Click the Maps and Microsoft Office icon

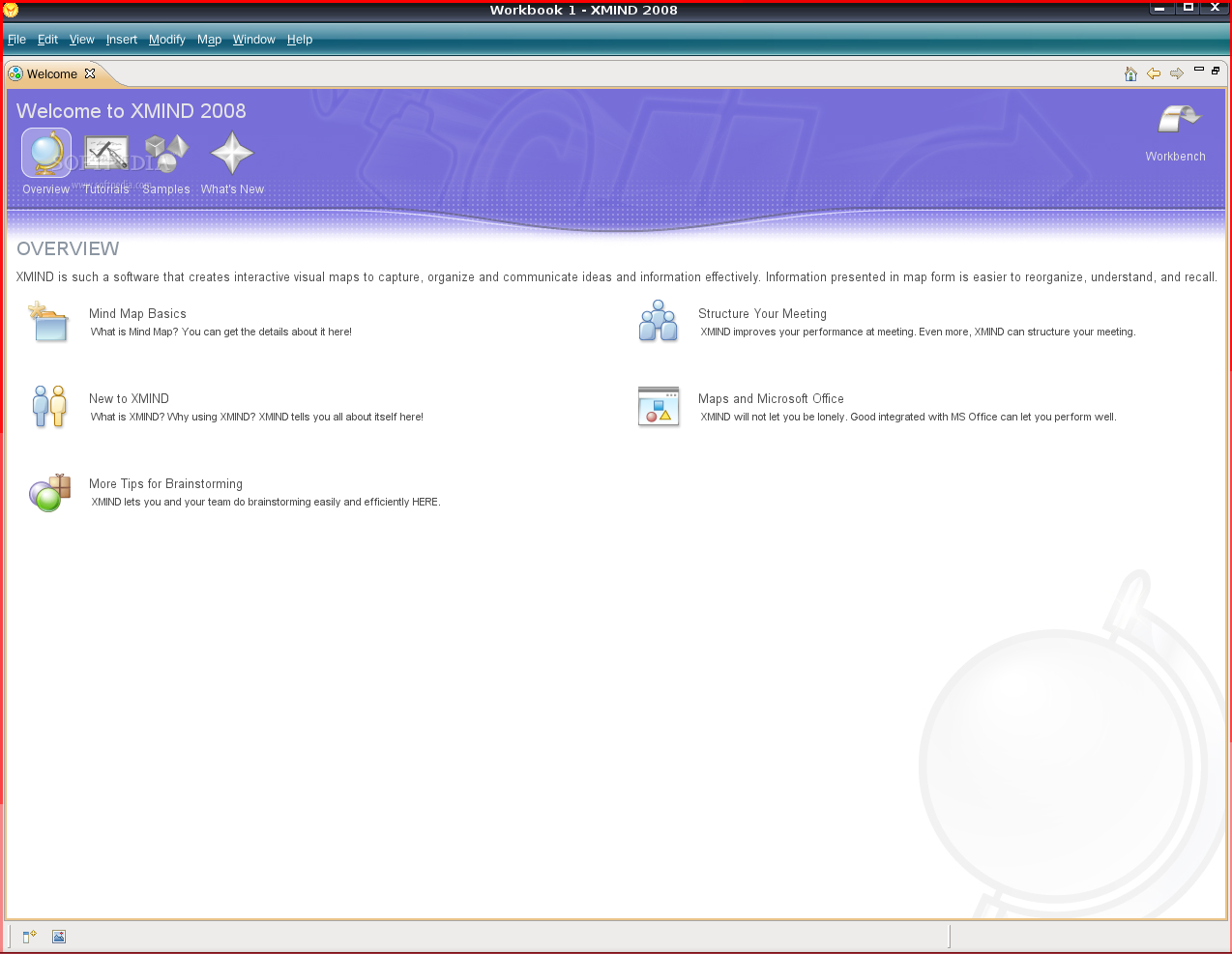[x=659, y=406]
